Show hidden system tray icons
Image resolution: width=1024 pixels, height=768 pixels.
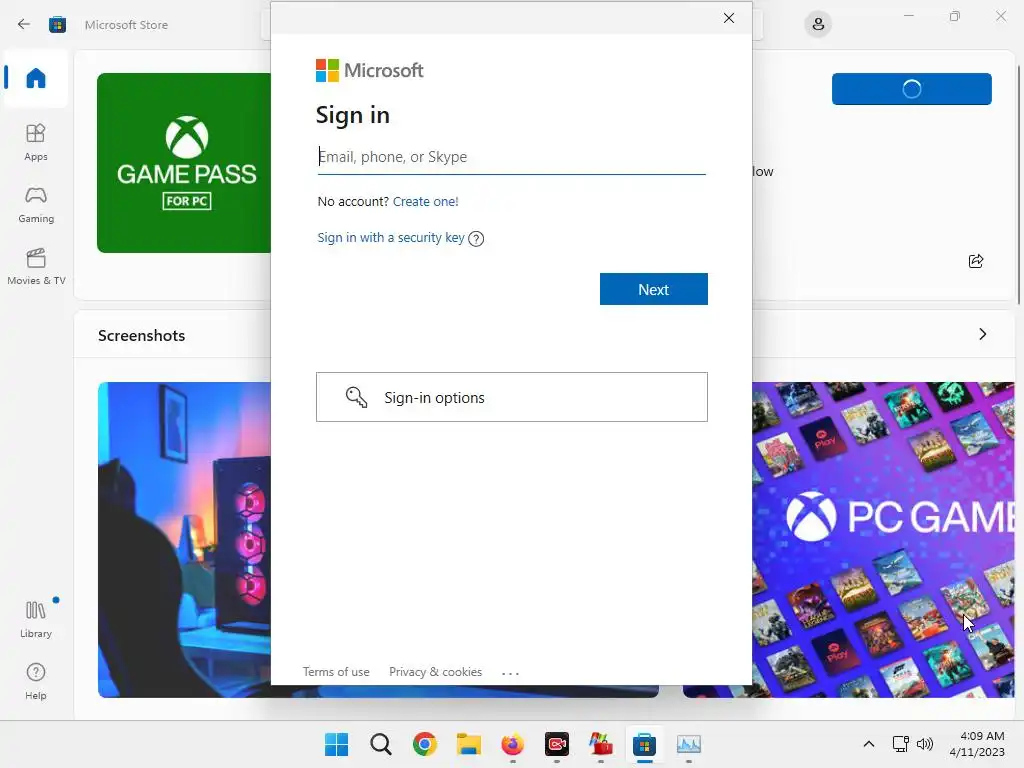[x=869, y=744]
